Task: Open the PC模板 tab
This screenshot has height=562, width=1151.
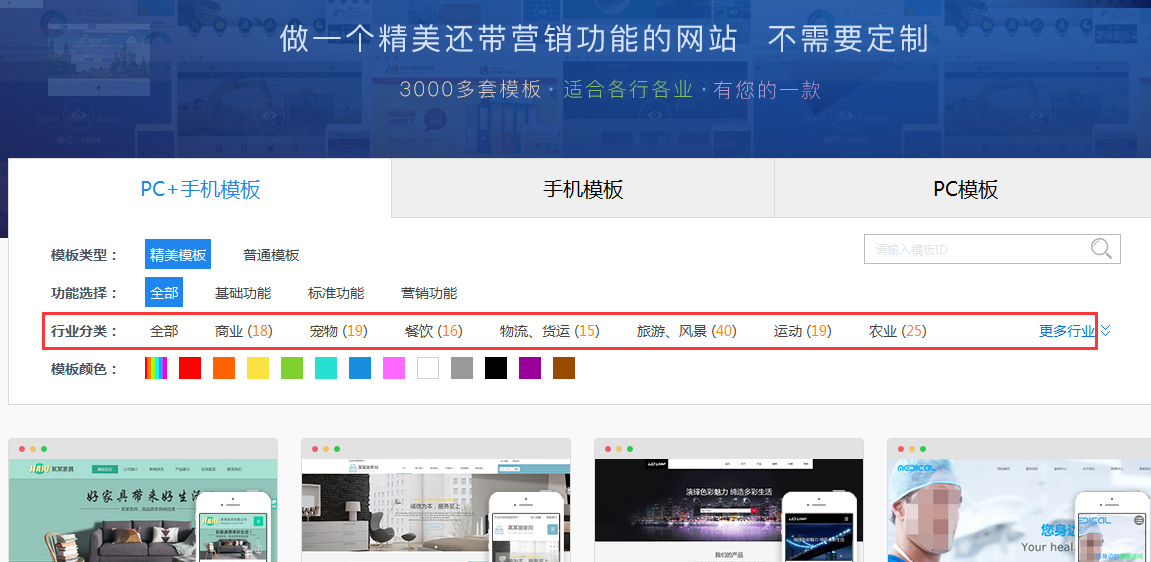Action: click(965, 189)
